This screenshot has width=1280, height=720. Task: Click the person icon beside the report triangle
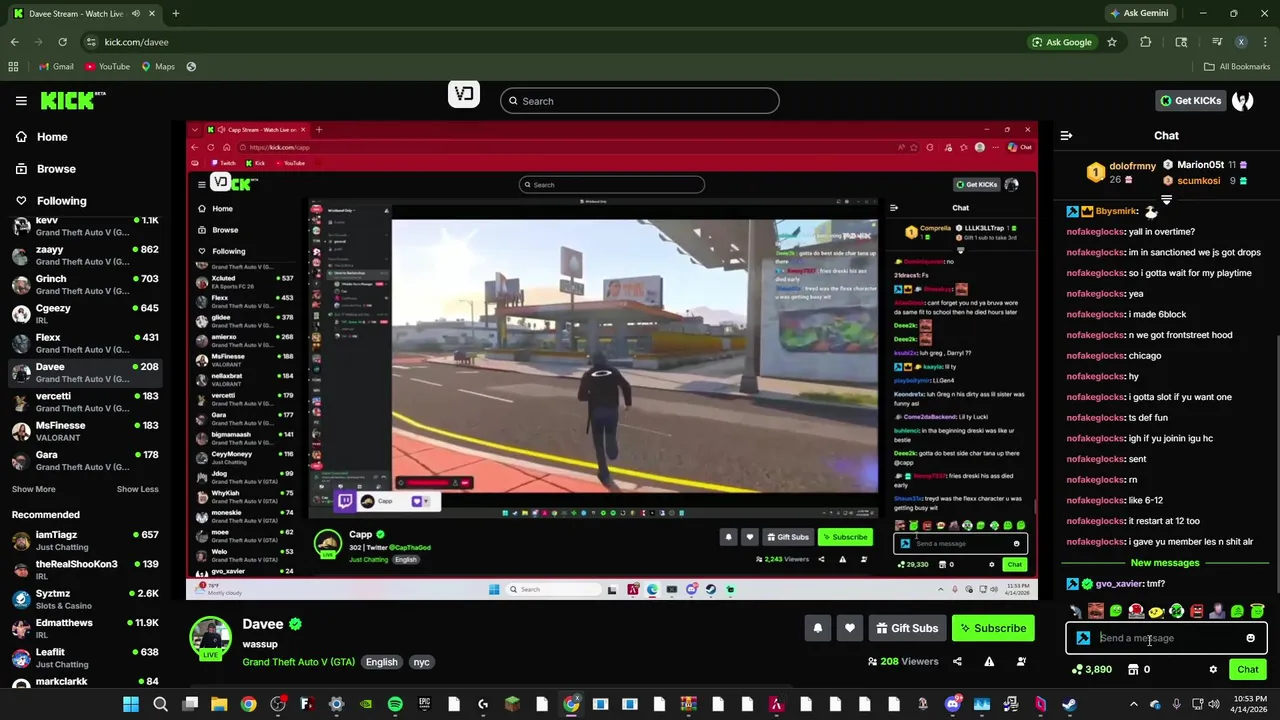click(1021, 661)
